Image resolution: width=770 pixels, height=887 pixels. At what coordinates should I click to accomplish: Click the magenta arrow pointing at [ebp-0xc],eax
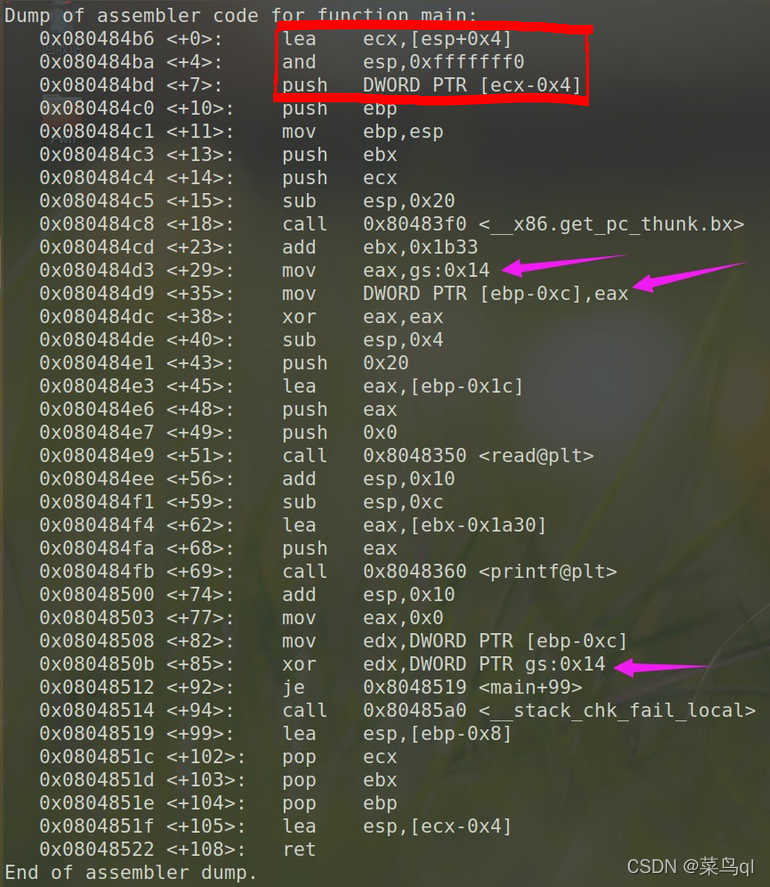(689, 277)
